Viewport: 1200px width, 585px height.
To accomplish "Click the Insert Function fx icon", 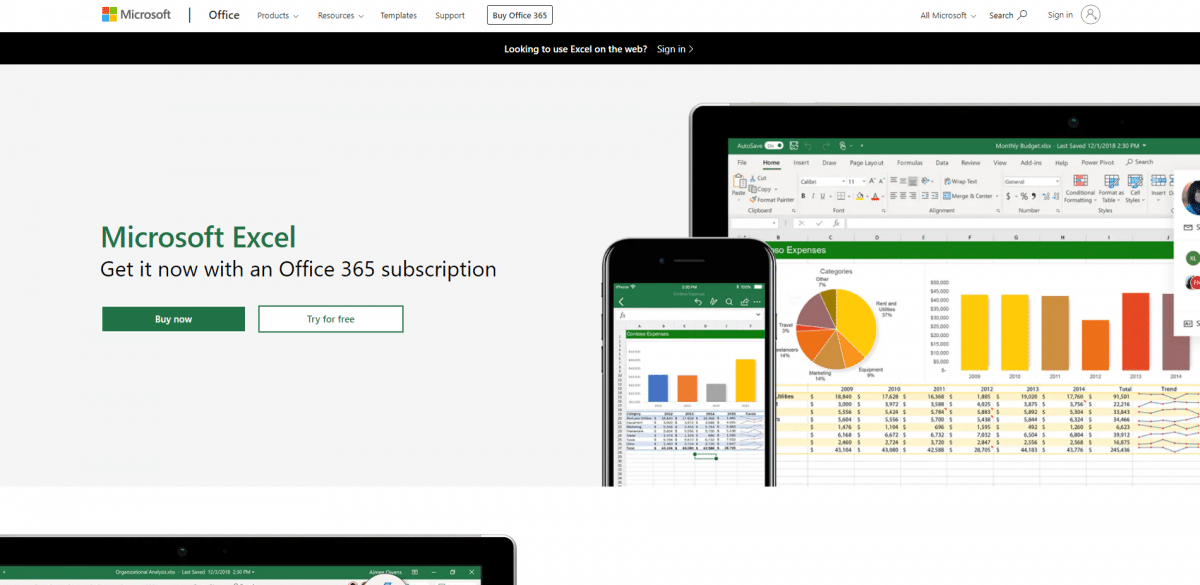I will (x=835, y=224).
